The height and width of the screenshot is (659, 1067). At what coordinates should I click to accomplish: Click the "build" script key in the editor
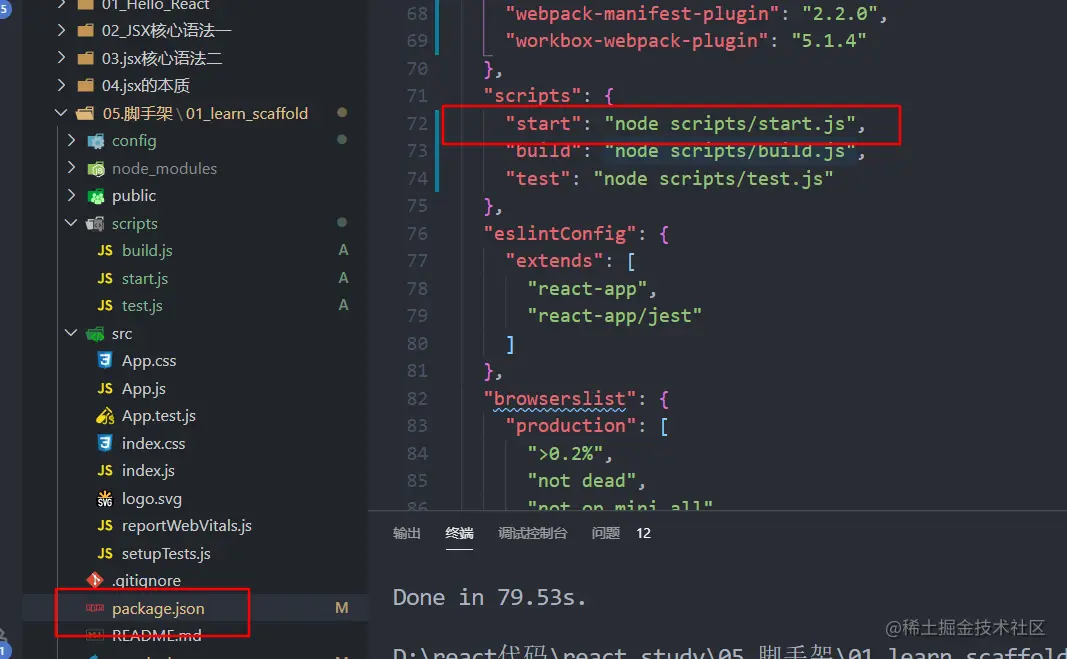coord(543,151)
